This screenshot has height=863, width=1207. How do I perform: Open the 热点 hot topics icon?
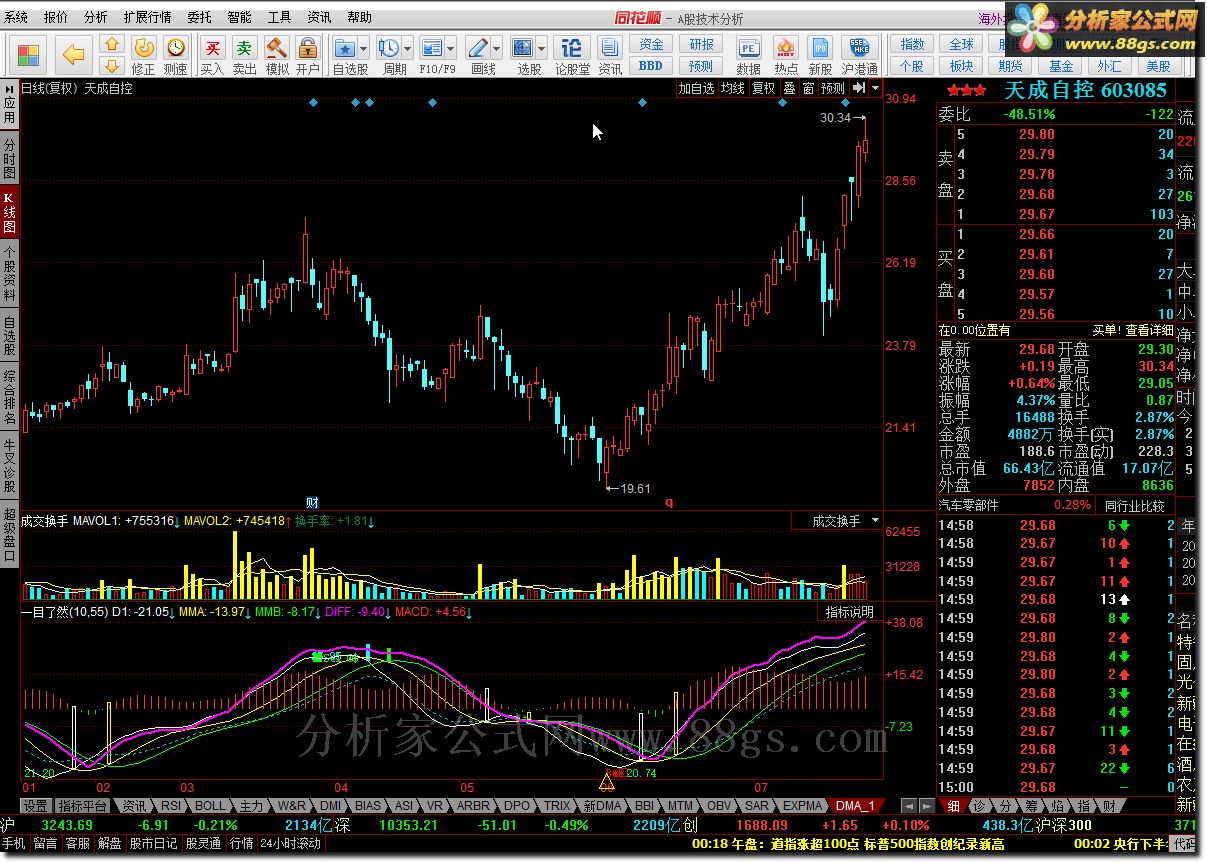click(x=786, y=56)
